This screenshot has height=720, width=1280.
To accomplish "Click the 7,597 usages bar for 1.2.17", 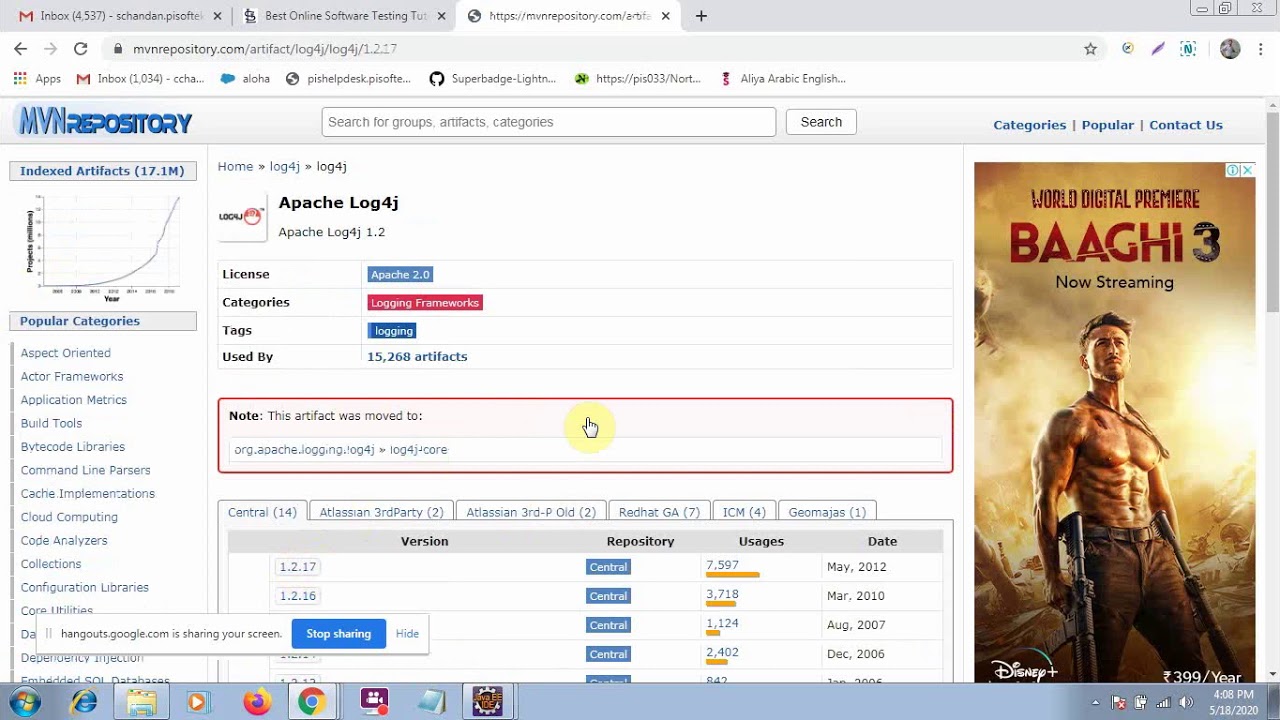I will pos(733,575).
